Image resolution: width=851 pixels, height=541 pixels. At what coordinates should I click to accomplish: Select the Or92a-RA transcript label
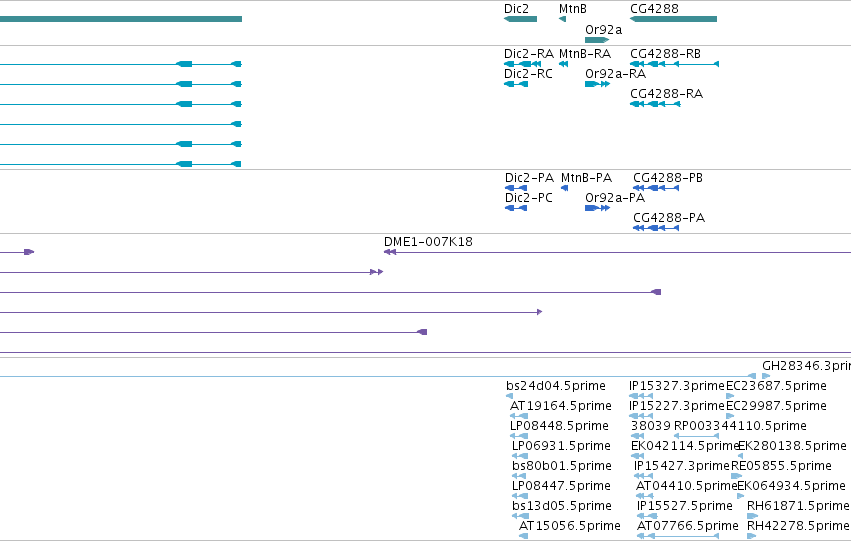point(615,74)
